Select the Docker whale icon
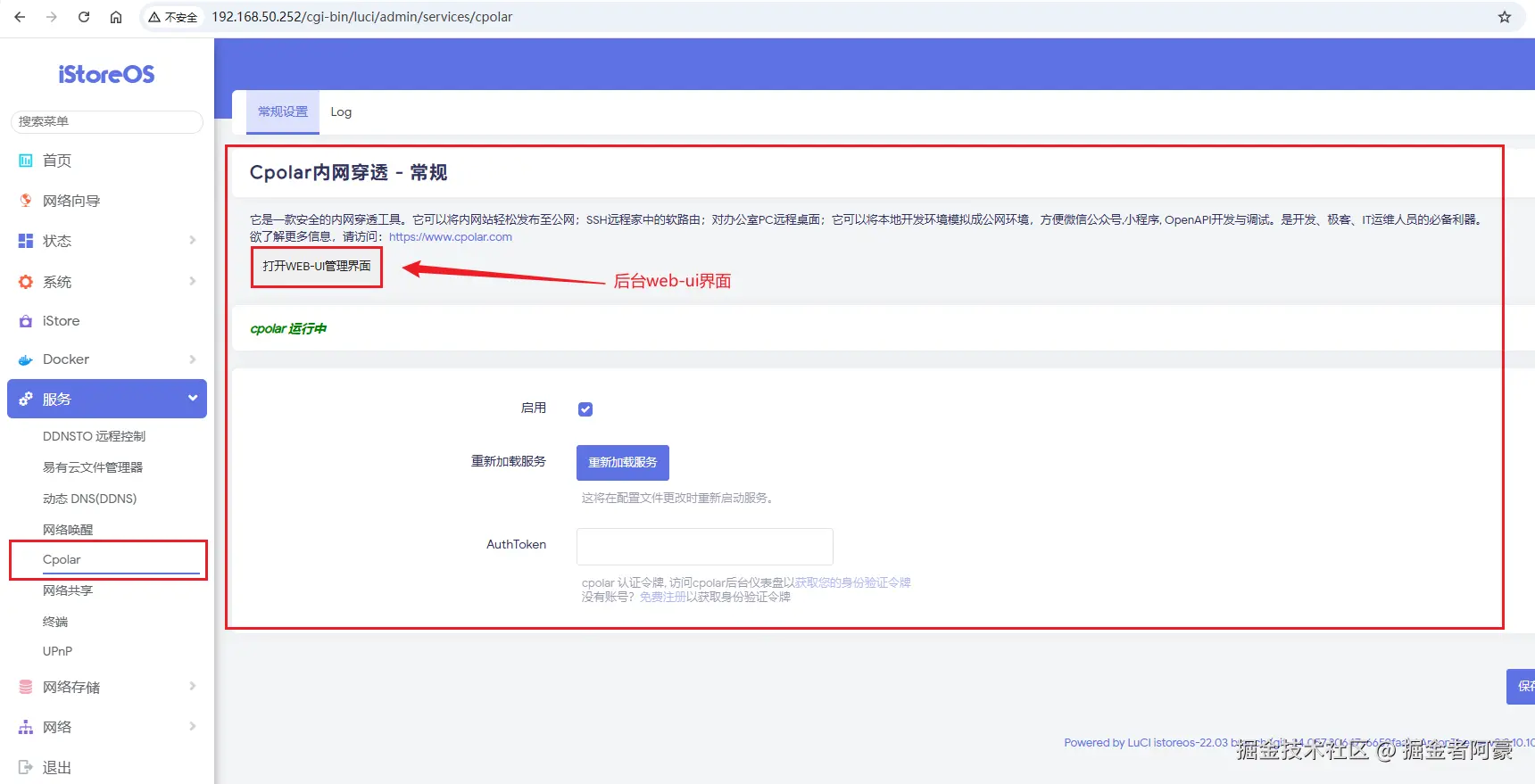The image size is (1535, 784). point(26,359)
